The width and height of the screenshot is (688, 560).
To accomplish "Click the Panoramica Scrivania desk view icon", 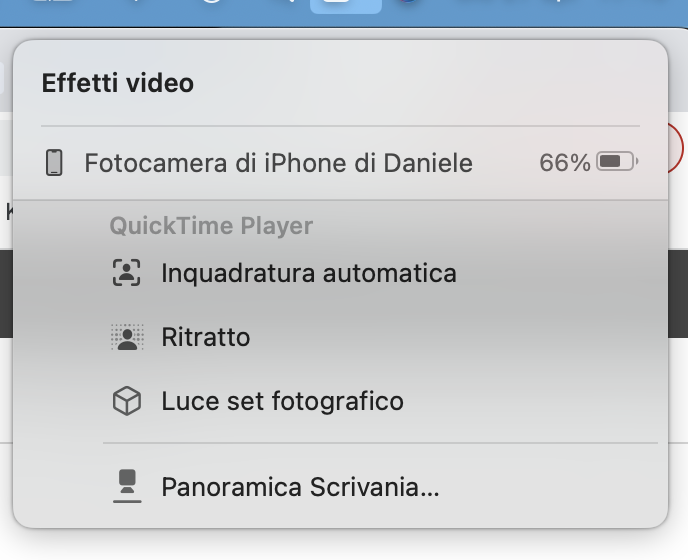I will 126,487.
